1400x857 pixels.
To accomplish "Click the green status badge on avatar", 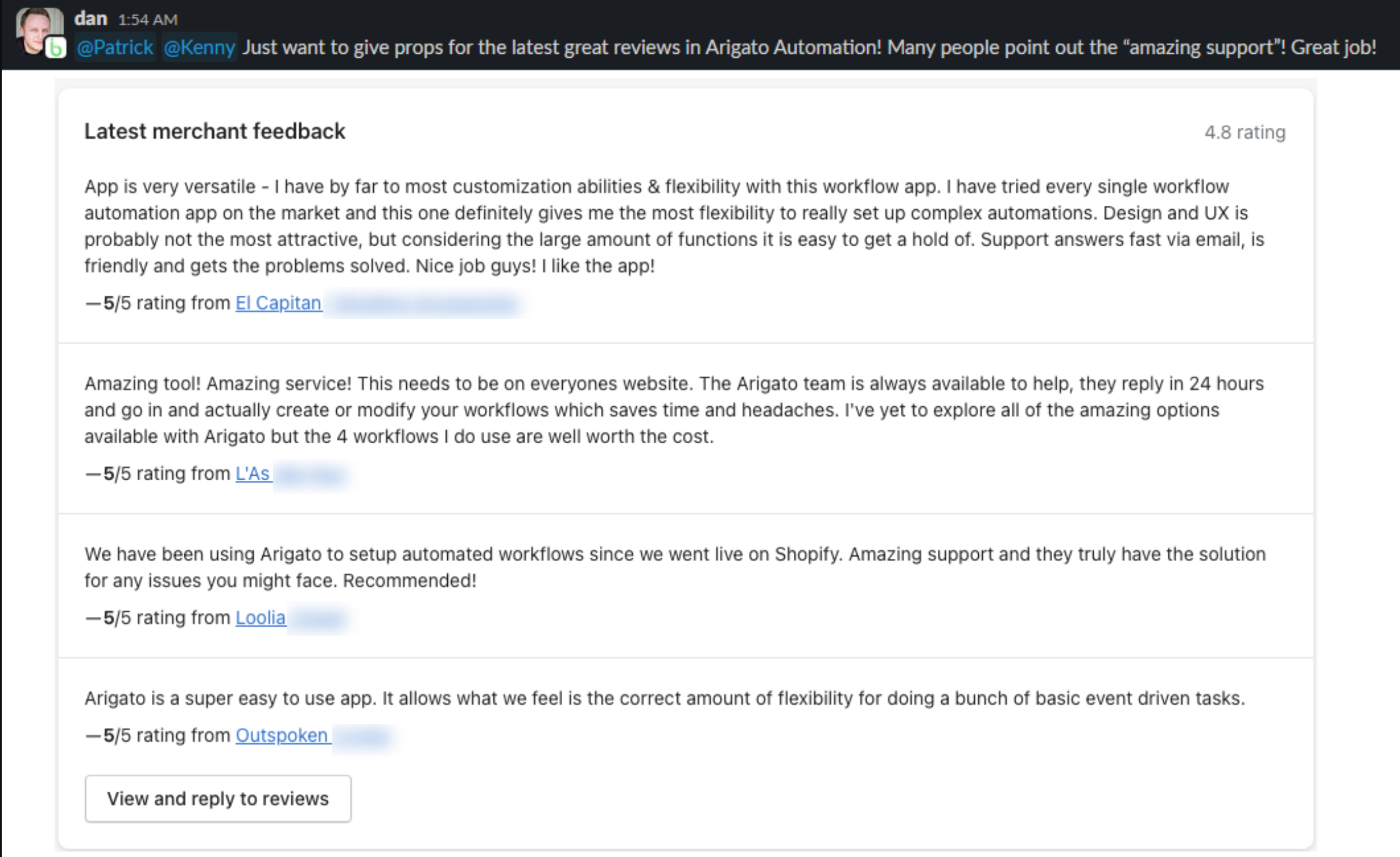I will (x=55, y=48).
